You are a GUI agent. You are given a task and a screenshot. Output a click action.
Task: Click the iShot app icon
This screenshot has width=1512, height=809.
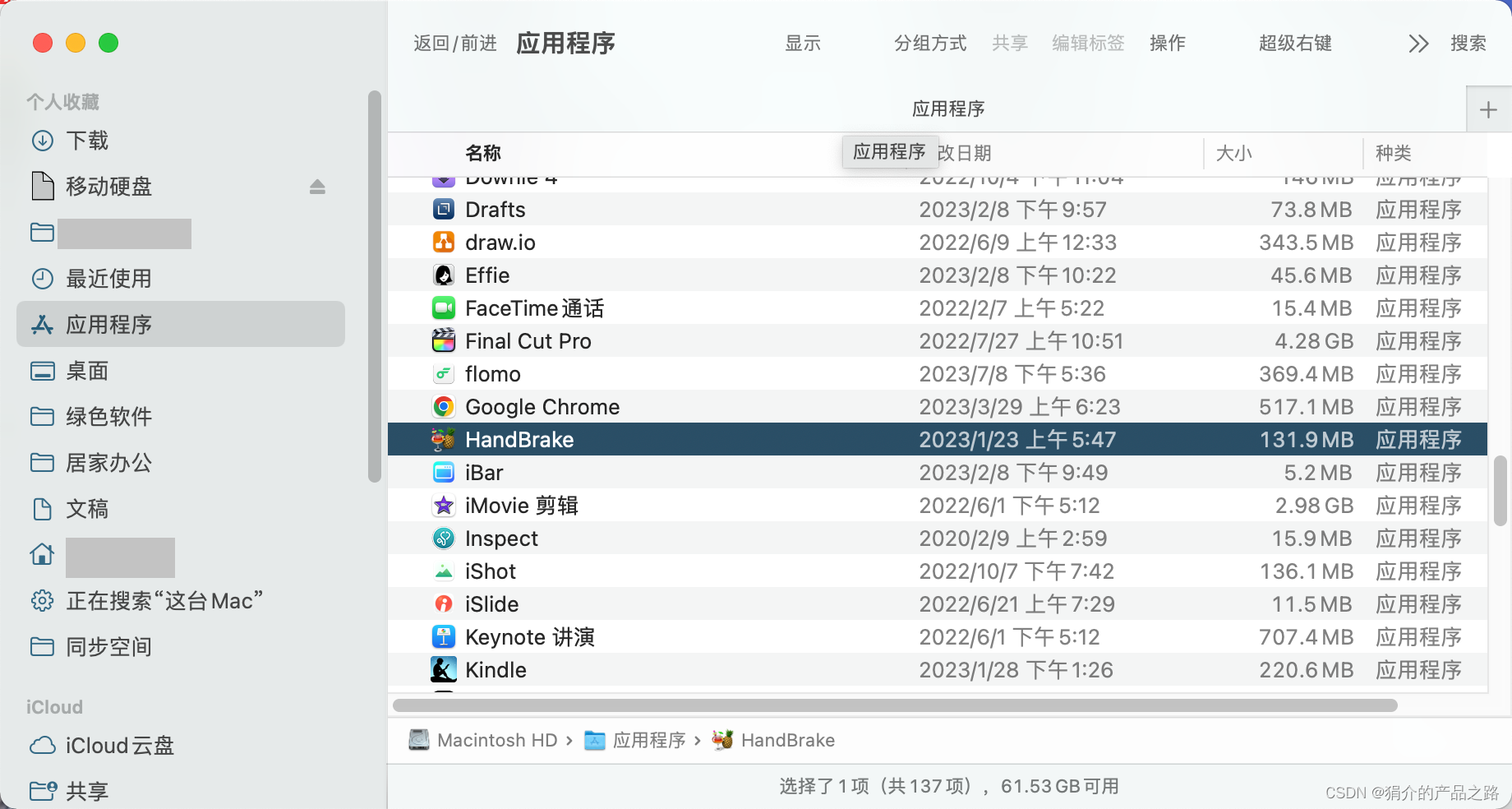point(444,571)
